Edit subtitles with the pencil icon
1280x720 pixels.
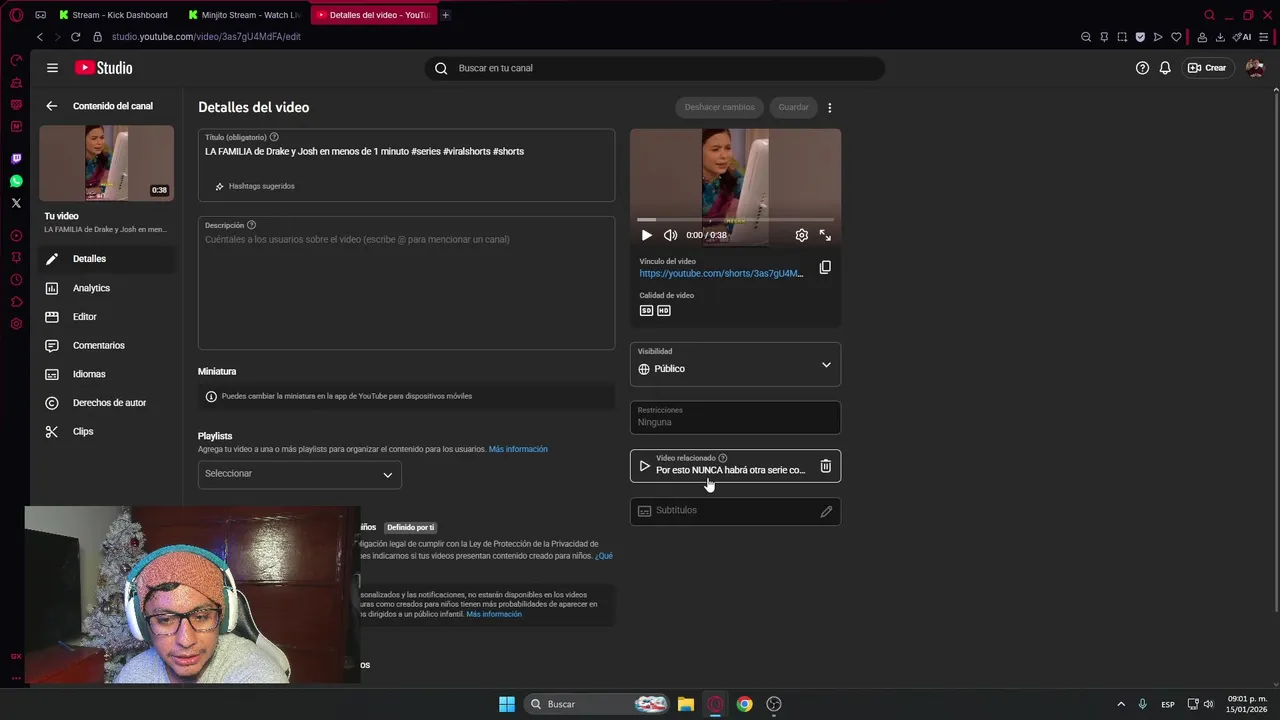826,511
